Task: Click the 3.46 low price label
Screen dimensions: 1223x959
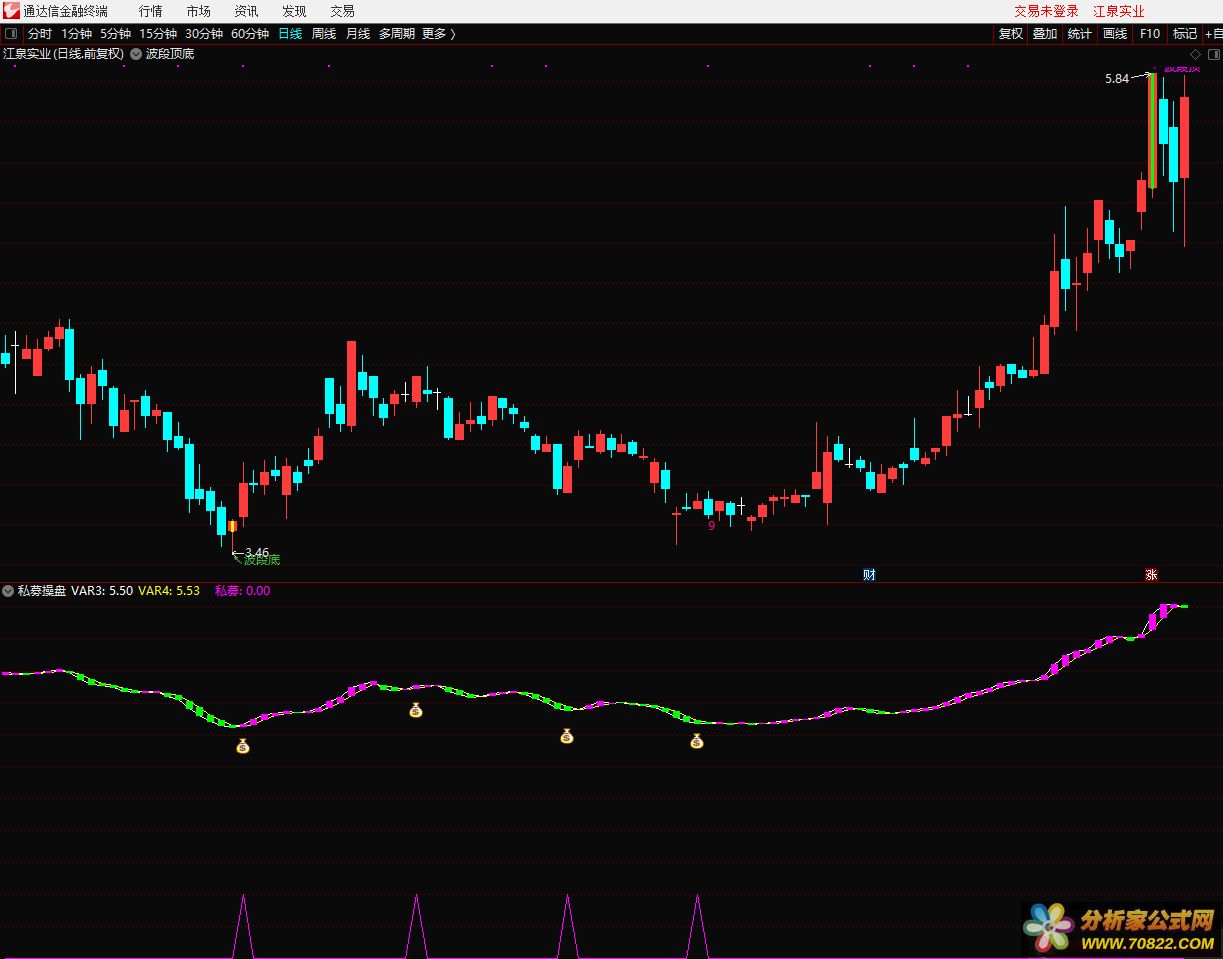Action: click(257, 552)
